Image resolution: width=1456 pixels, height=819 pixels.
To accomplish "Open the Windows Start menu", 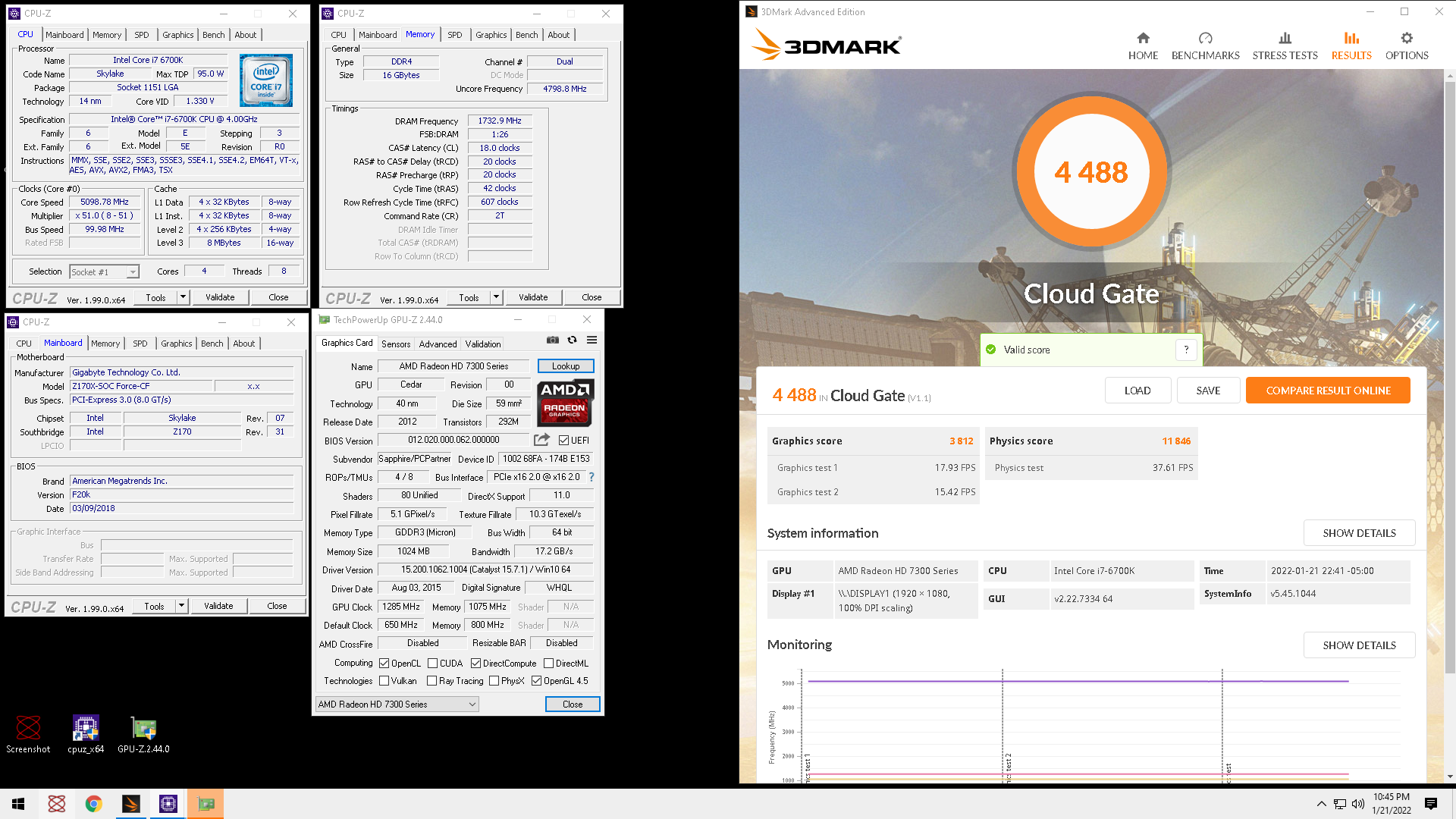I will [x=18, y=804].
